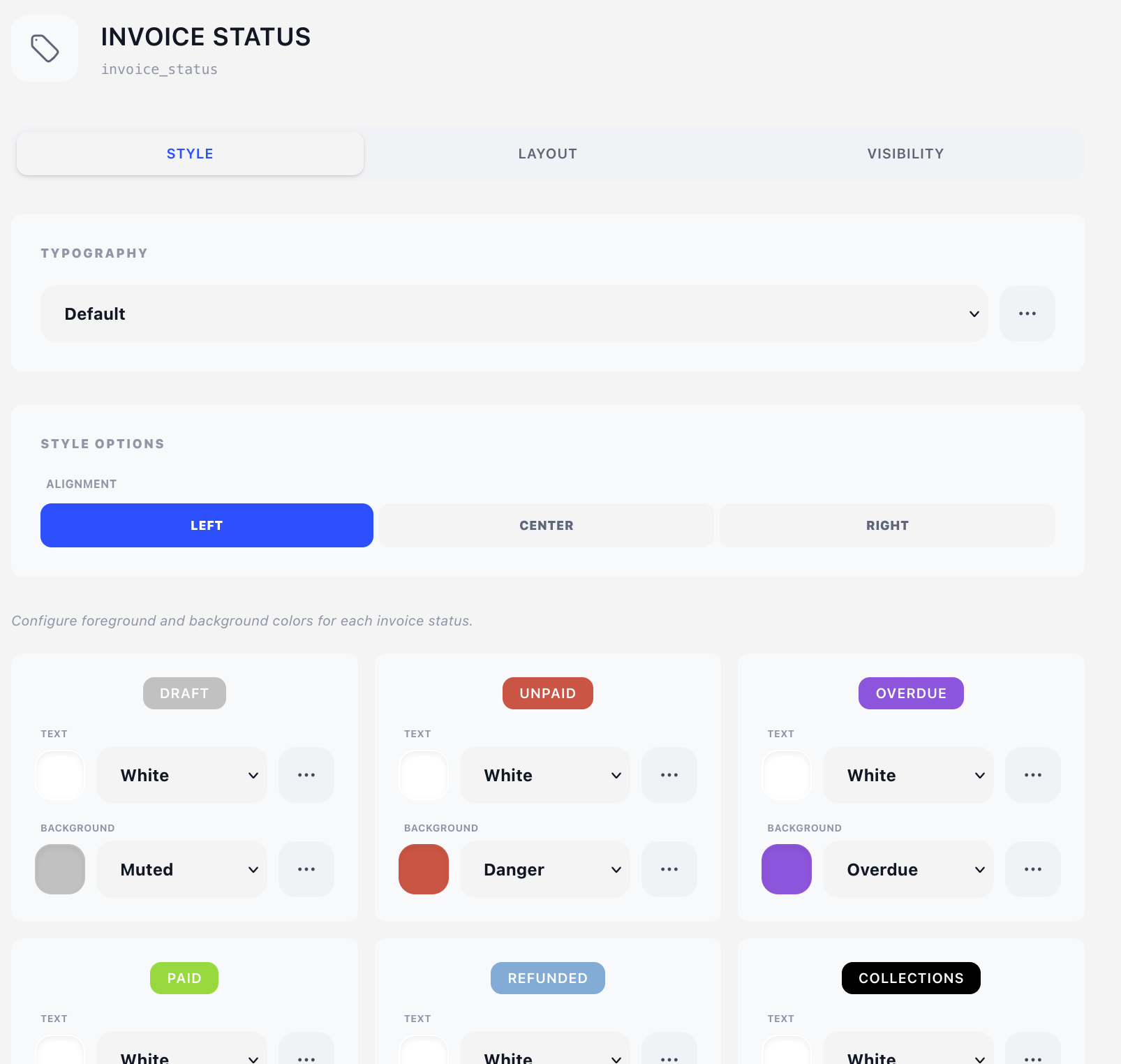Image resolution: width=1121 pixels, height=1064 pixels.
Task: Click the Draft white text color swatch
Action: coord(60,775)
